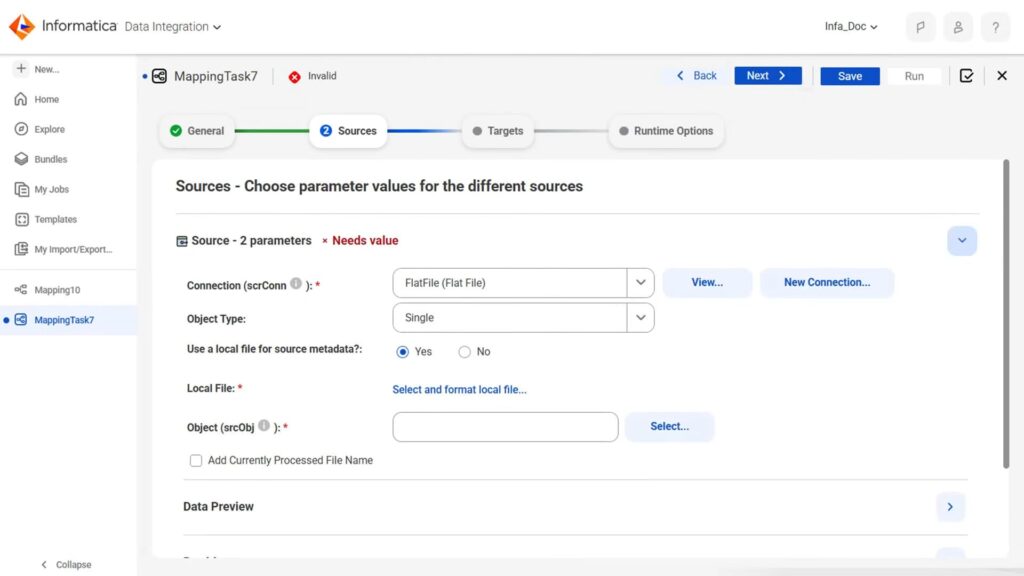Open Explore in the sidebar
This screenshot has height=576, width=1024.
point(40,129)
